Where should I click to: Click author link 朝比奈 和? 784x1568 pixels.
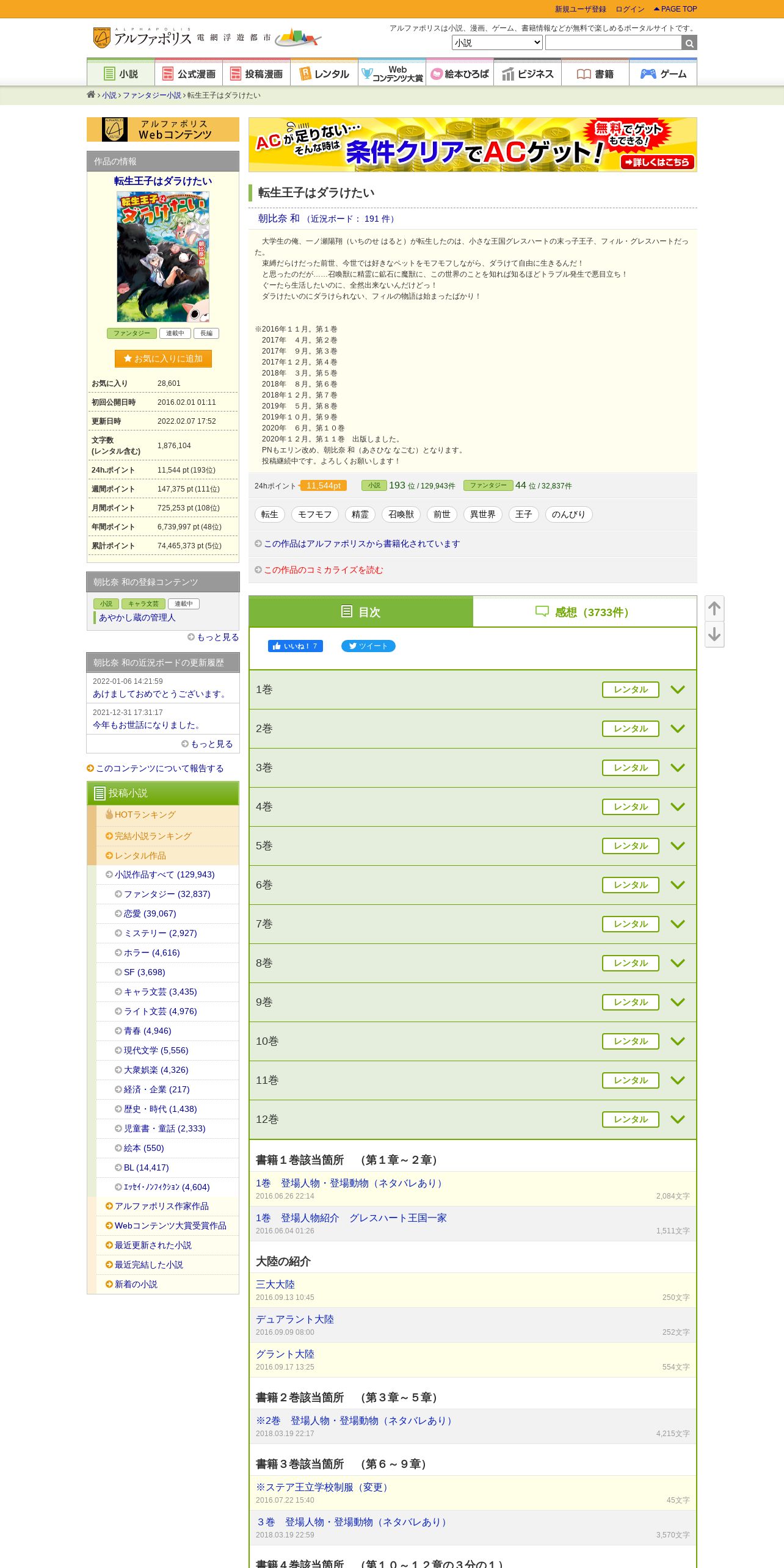[x=278, y=219]
